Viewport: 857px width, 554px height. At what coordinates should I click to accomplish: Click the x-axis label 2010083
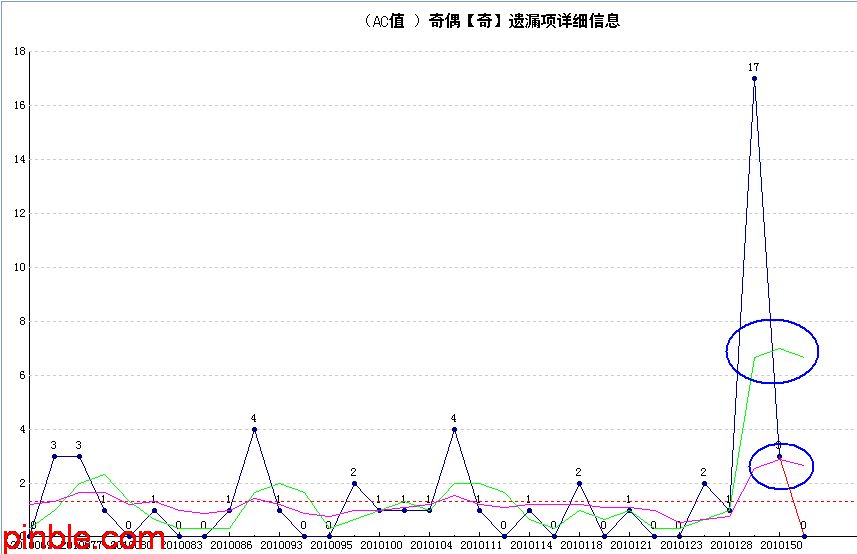[181, 546]
